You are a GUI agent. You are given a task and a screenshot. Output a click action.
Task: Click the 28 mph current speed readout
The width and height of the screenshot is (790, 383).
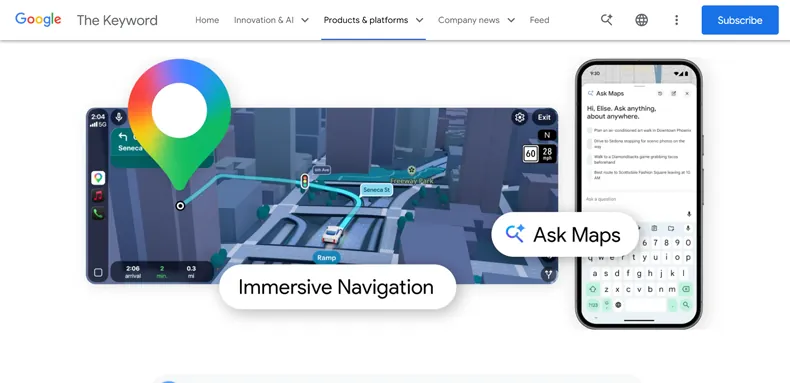tap(547, 153)
